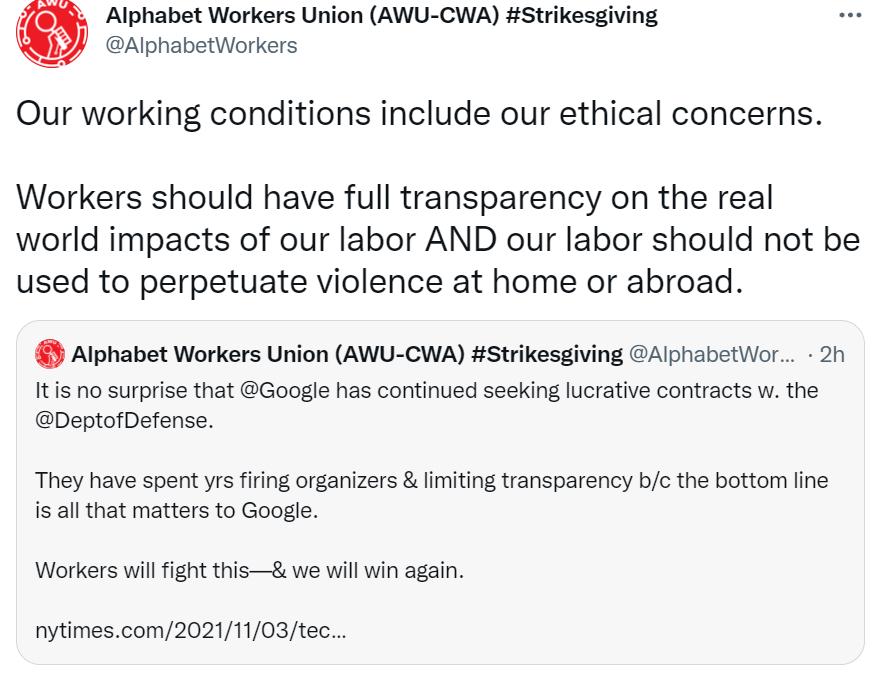Click the "Workers should have full transparency" paragraph
Screen dimensions: 878x687
tap(395, 197)
